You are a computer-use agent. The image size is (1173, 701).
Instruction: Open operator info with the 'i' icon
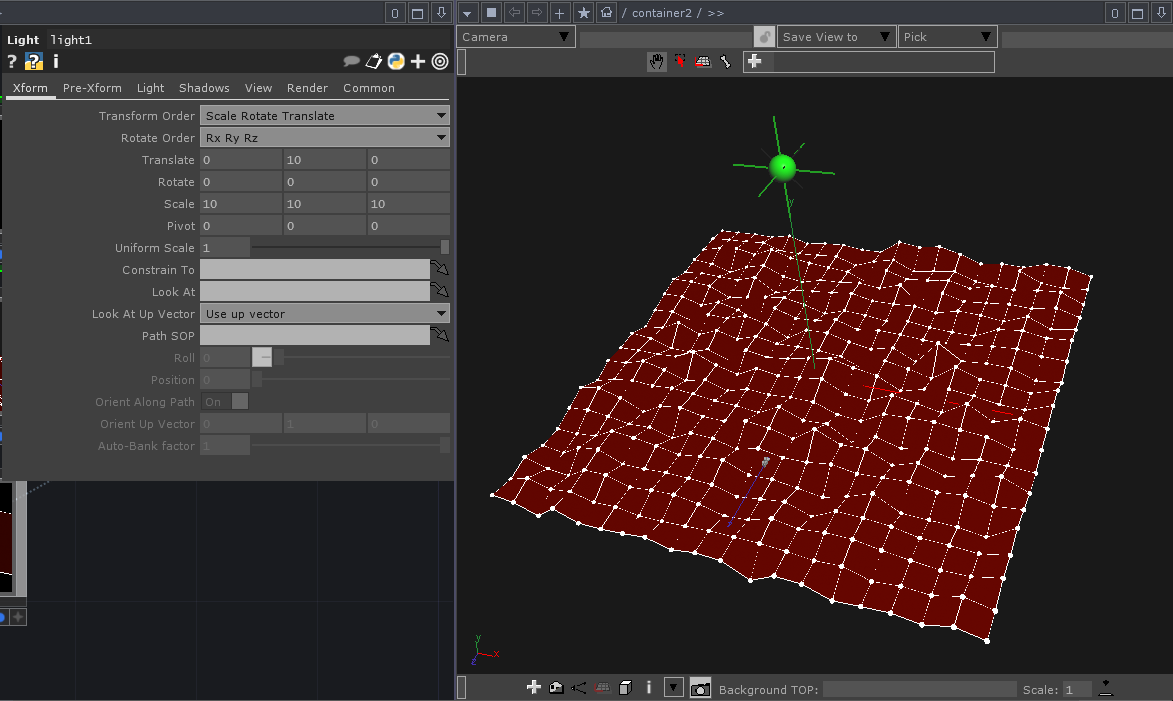click(56, 61)
